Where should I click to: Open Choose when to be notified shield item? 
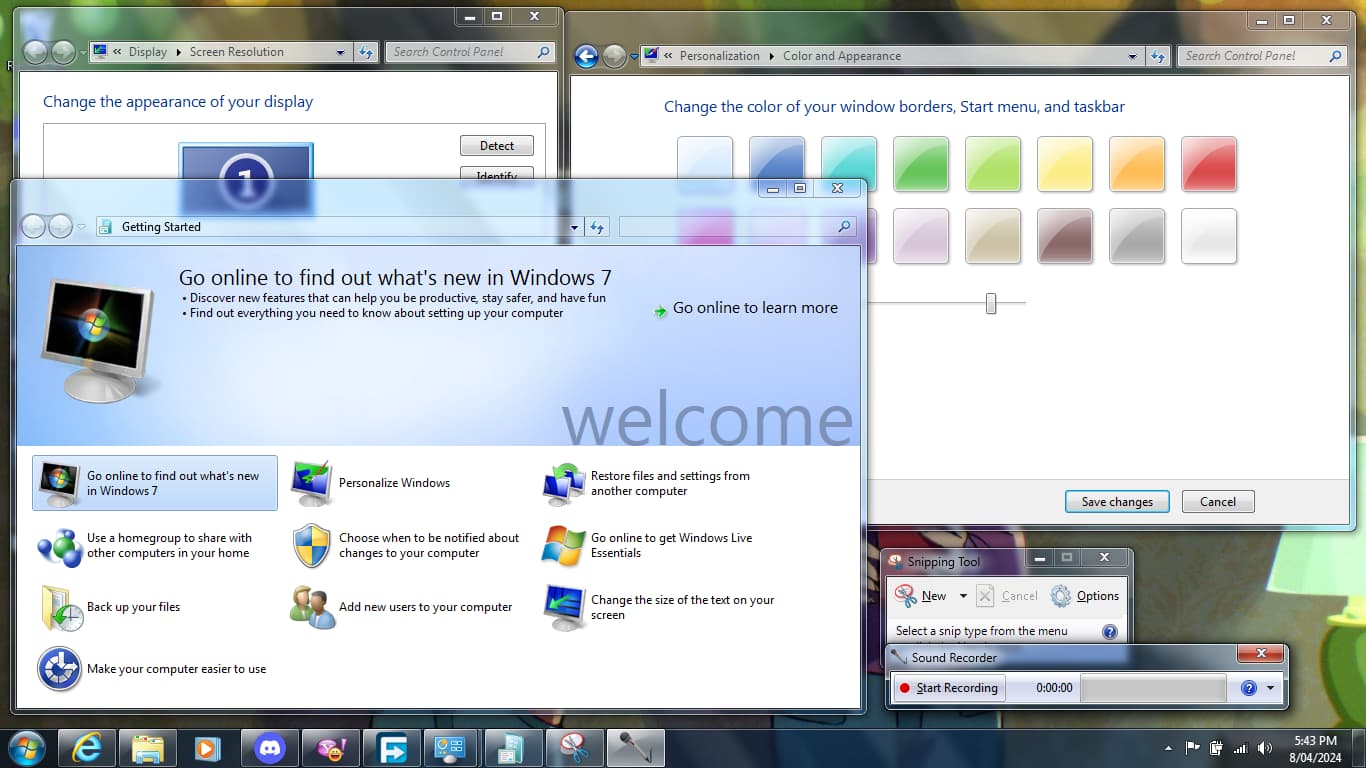click(405, 546)
